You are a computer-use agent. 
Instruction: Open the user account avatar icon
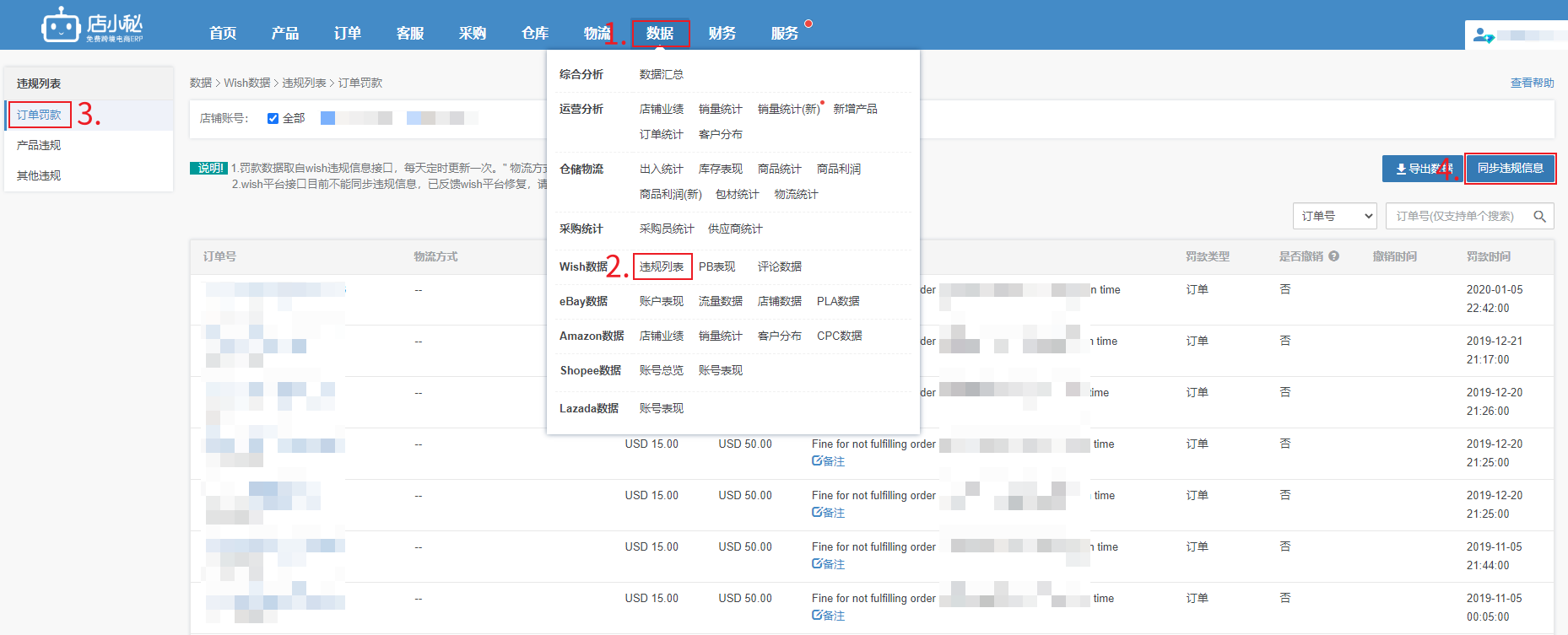[x=1483, y=35]
